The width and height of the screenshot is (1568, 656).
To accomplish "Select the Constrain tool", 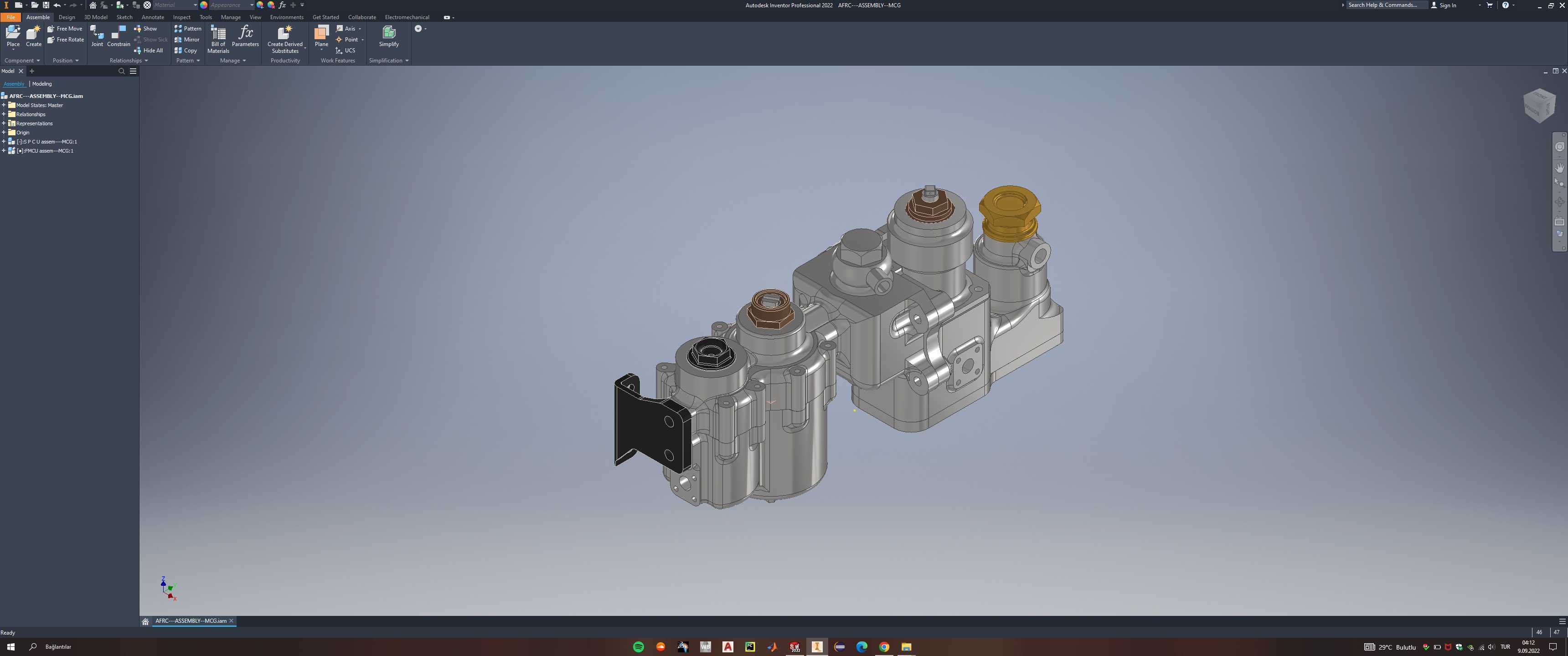I will point(119,36).
